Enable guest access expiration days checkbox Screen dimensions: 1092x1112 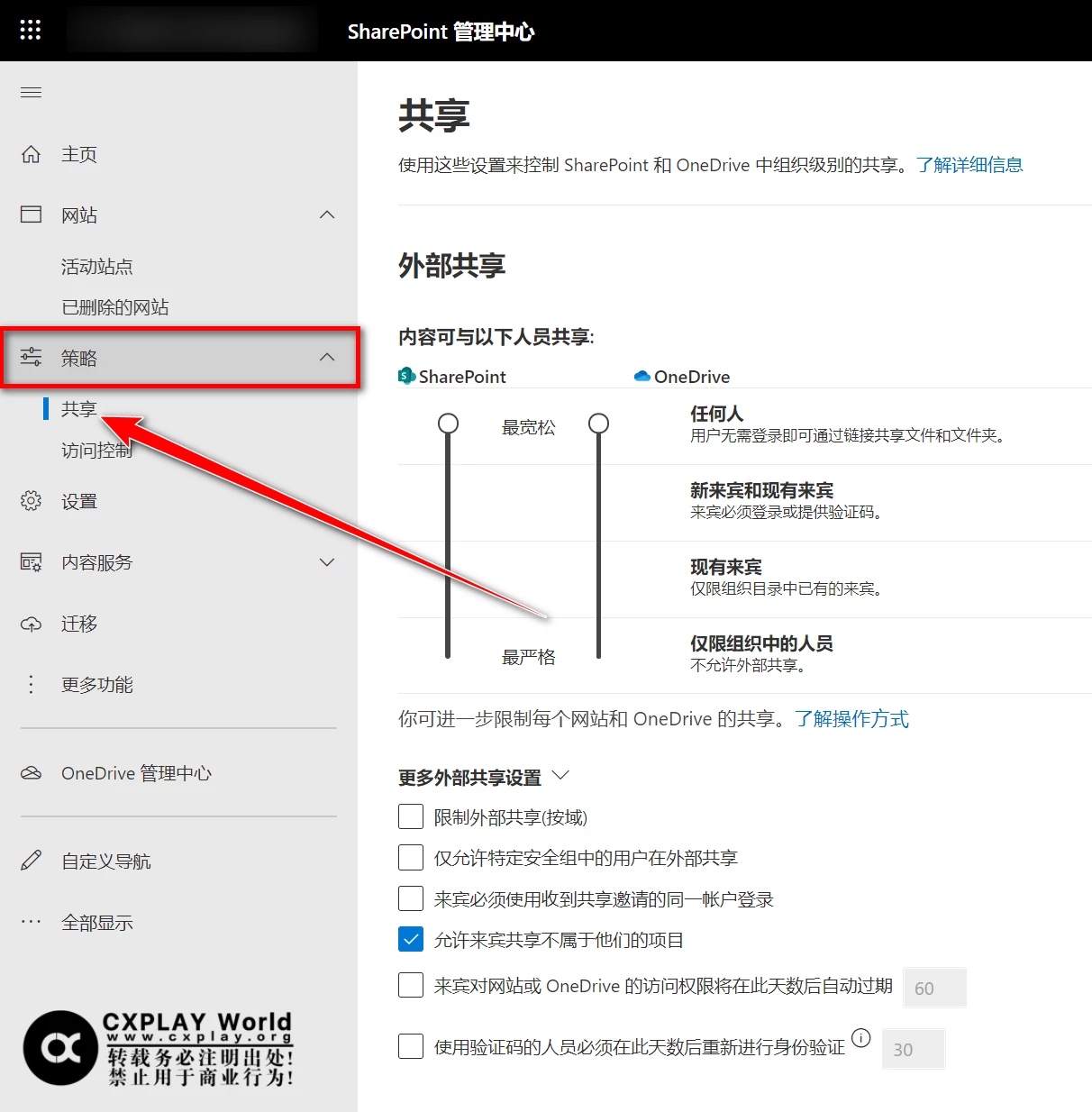(x=411, y=985)
